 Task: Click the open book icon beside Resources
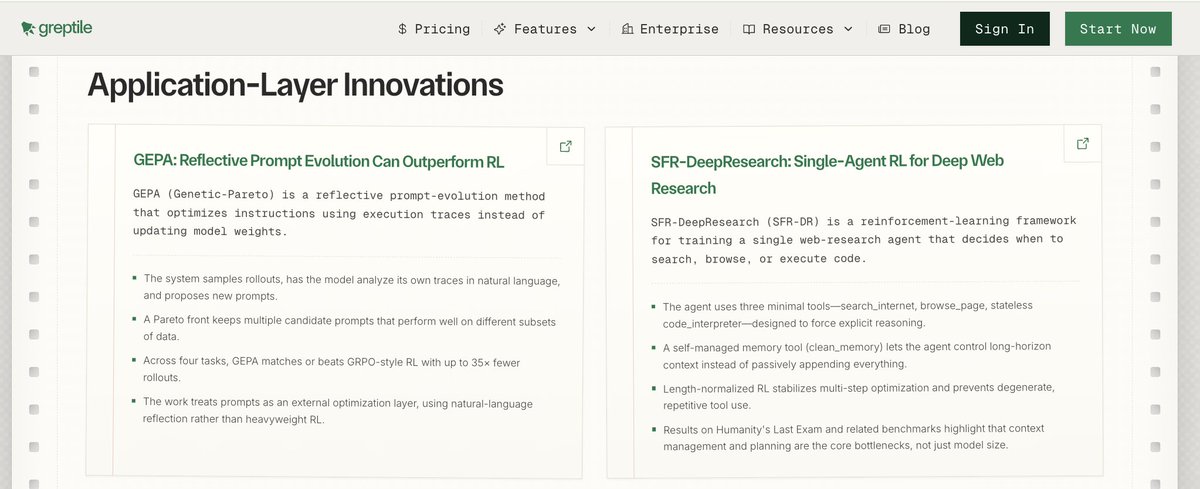tap(749, 29)
